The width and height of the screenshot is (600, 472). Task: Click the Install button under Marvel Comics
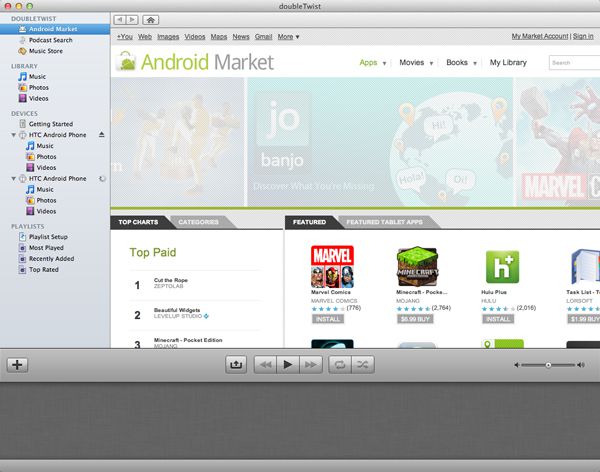click(x=327, y=319)
